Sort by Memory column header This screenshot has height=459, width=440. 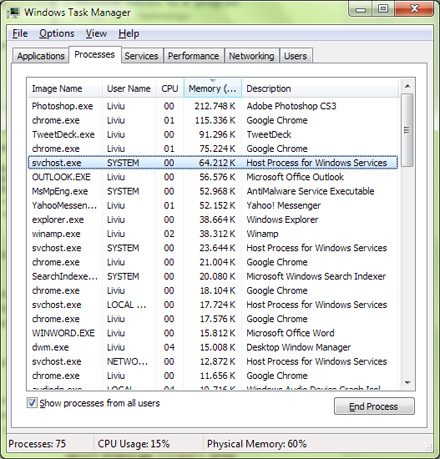point(212,89)
